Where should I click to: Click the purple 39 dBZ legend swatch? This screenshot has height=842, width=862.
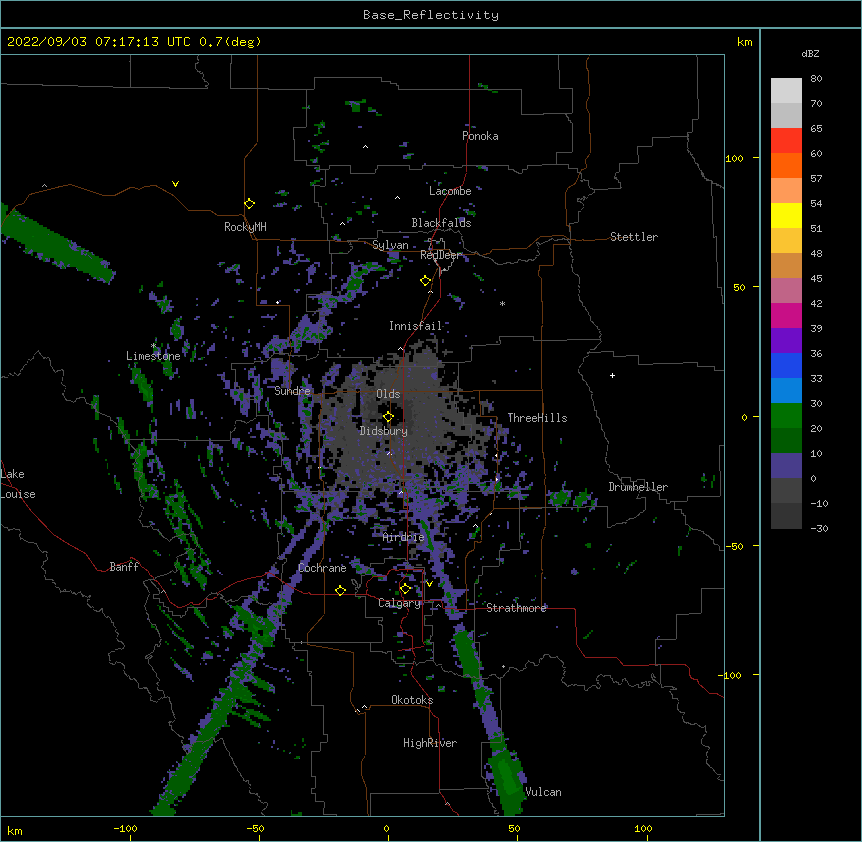(x=786, y=340)
